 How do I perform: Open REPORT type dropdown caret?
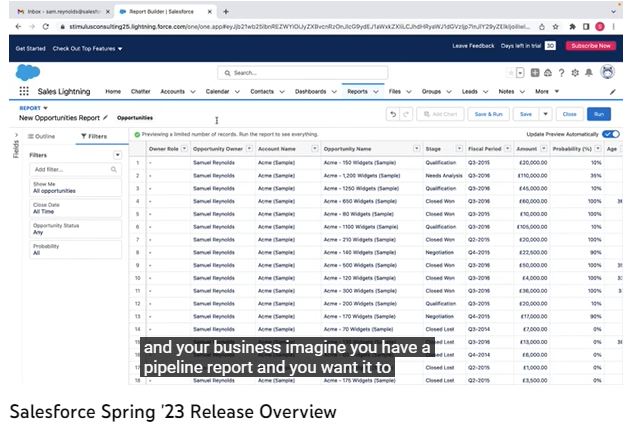pyautogui.click(x=45, y=108)
